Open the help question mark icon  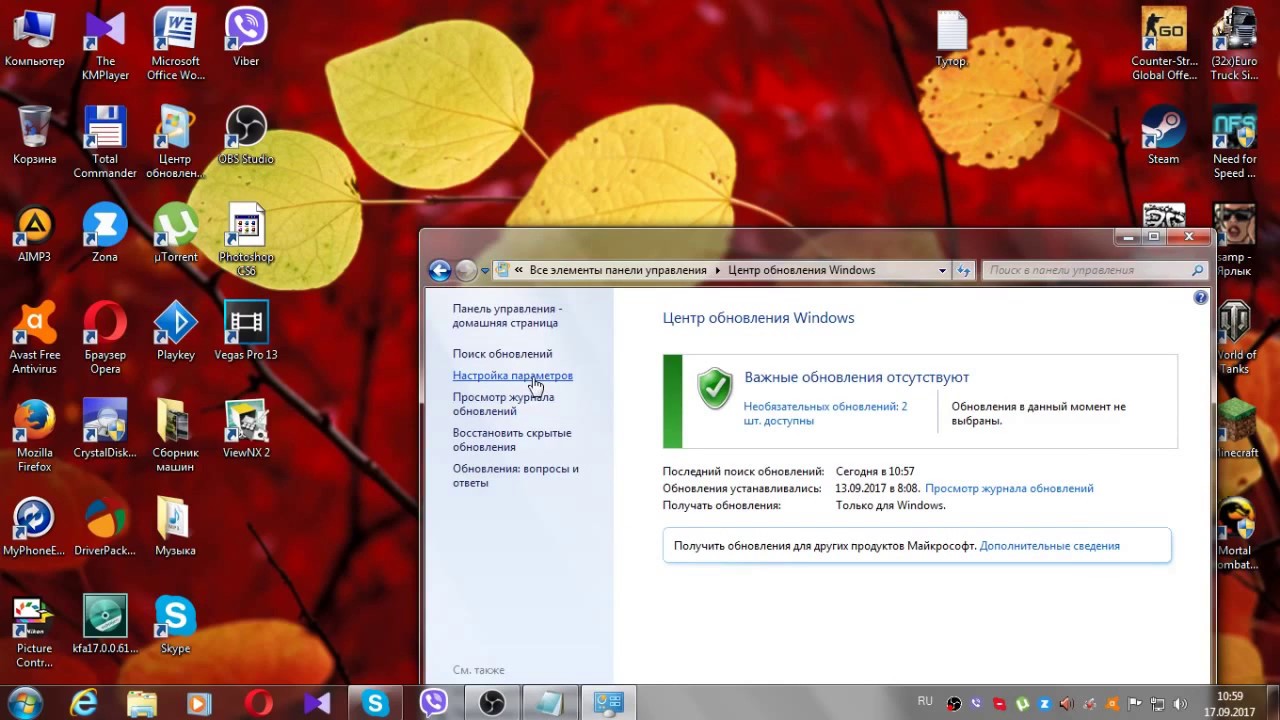point(1201,298)
